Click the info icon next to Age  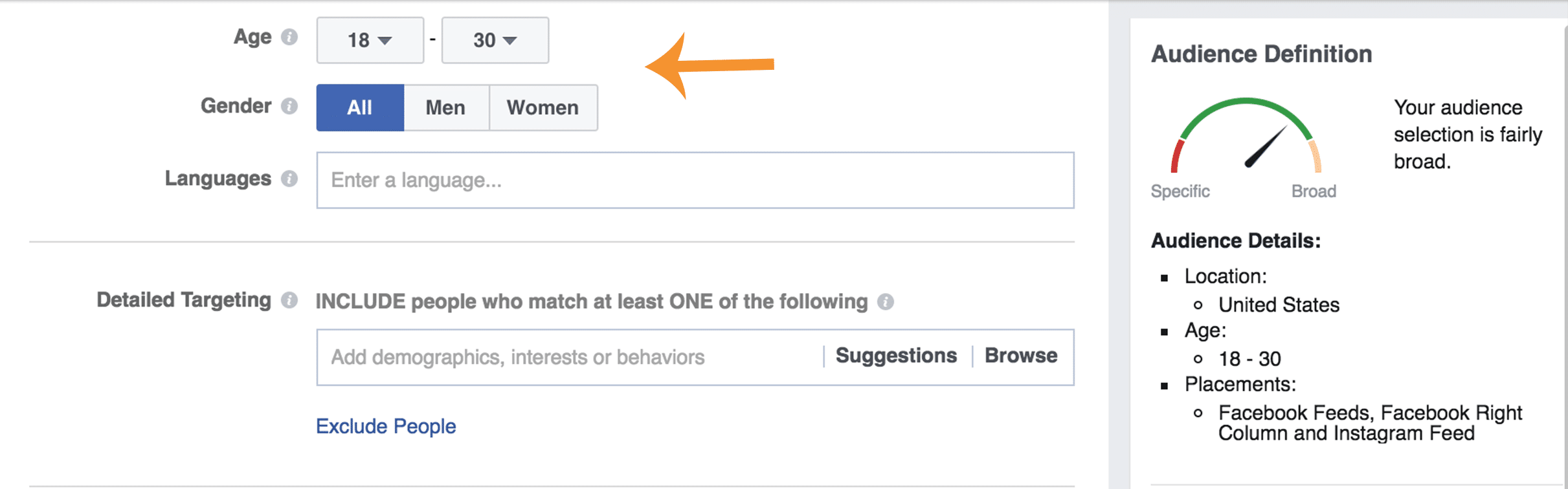point(289,38)
